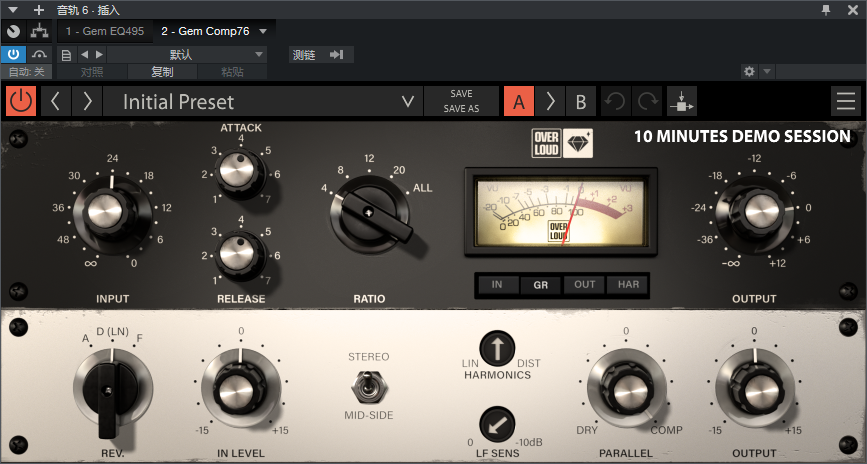
Task: Select the B comparison slot
Action: pyautogui.click(x=581, y=101)
